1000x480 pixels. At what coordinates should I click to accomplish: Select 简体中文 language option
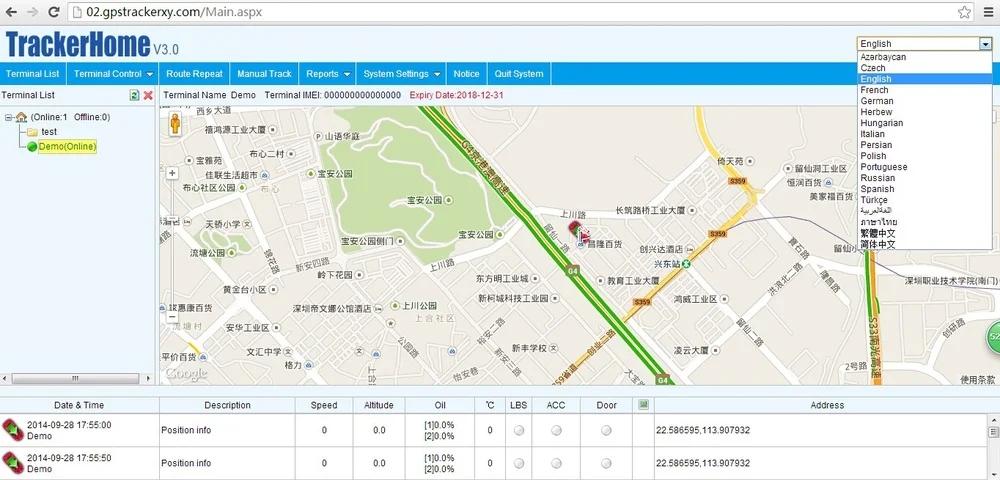[x=924, y=244]
